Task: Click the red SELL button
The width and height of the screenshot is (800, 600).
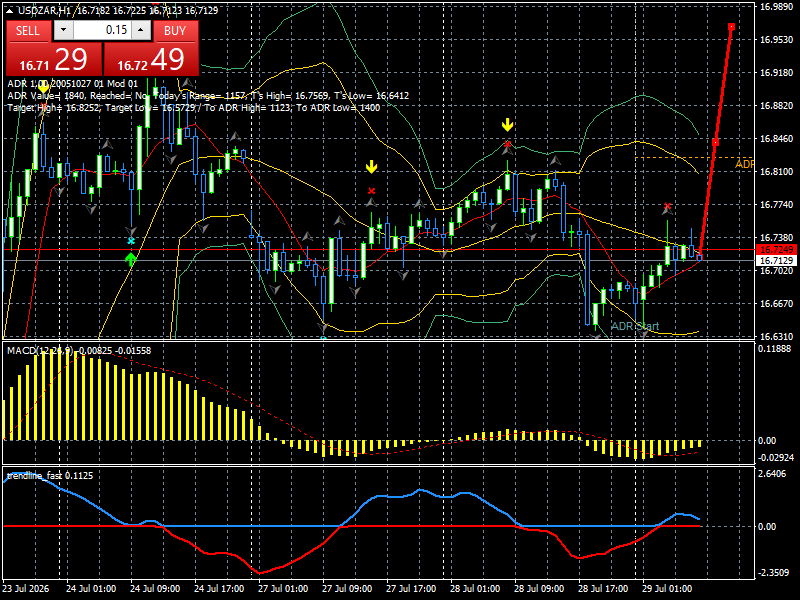Action: pyautogui.click(x=28, y=31)
